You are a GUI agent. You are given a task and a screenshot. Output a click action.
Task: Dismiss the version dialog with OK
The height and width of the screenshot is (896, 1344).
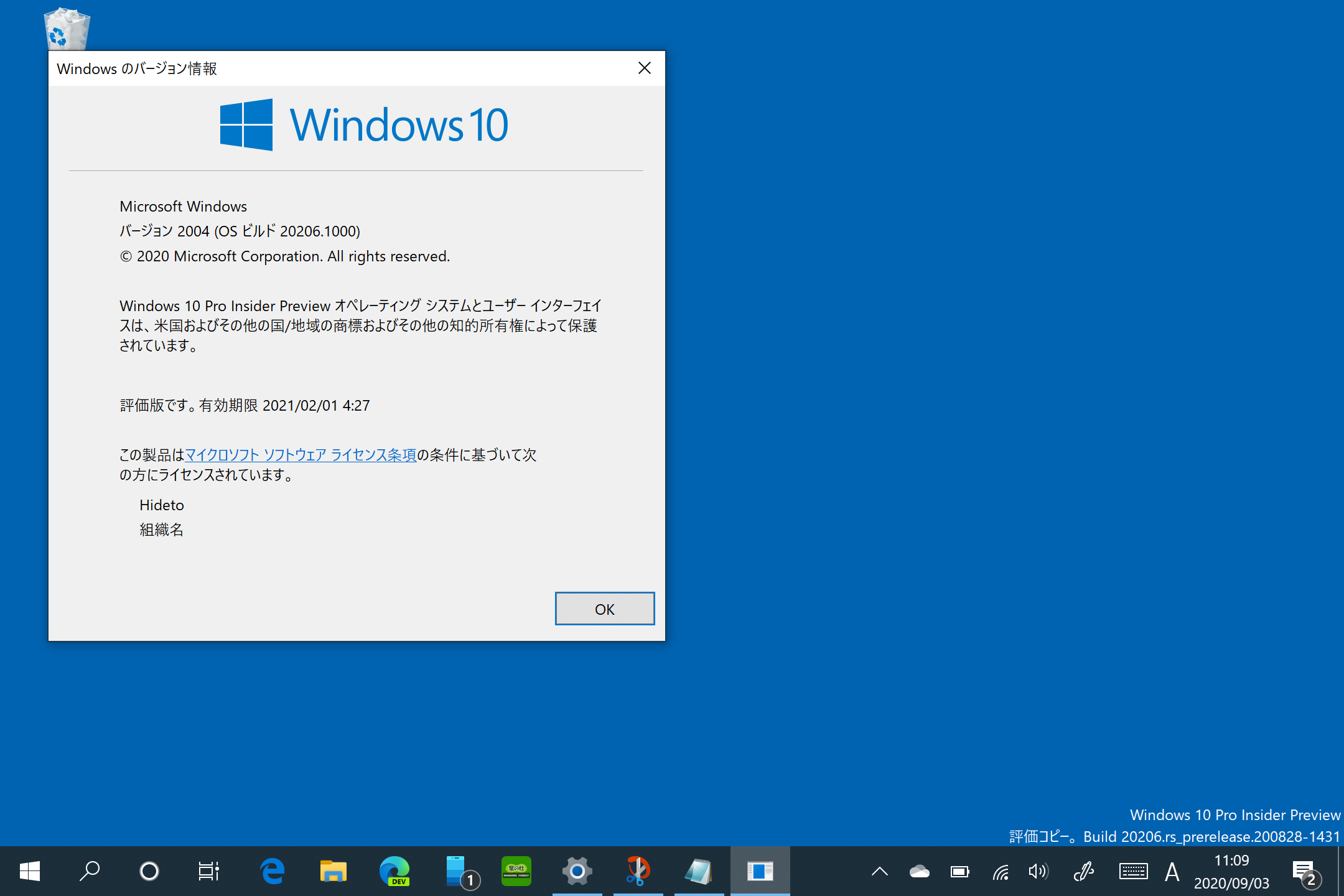[x=604, y=609]
